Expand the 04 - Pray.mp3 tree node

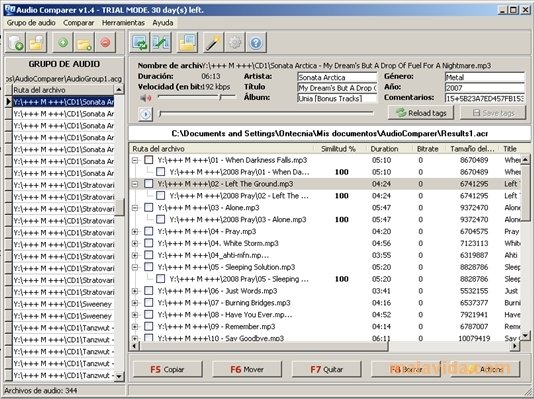pyautogui.click(x=135, y=232)
